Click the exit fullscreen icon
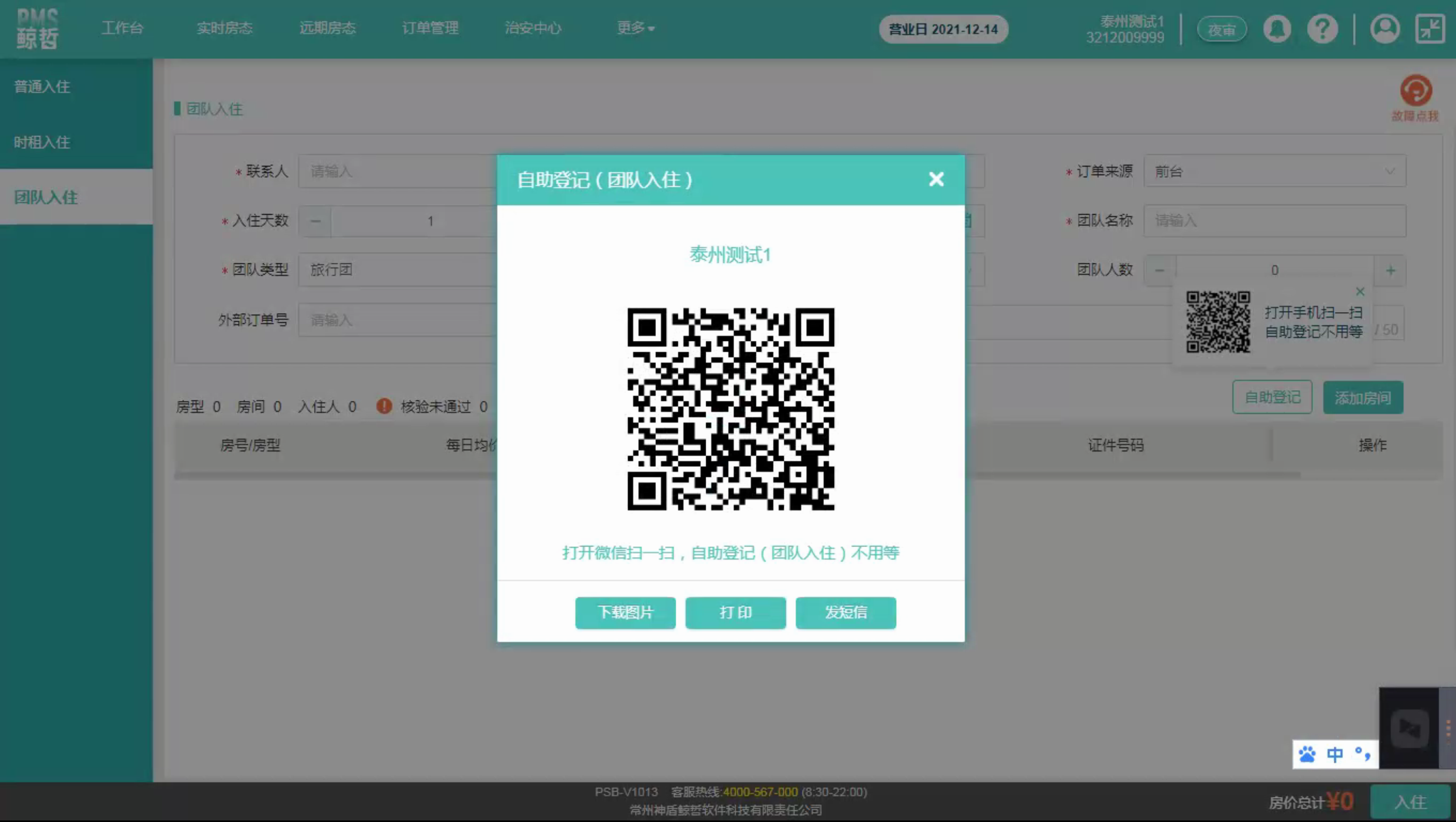This screenshot has height=822, width=1456. pos(1430,29)
